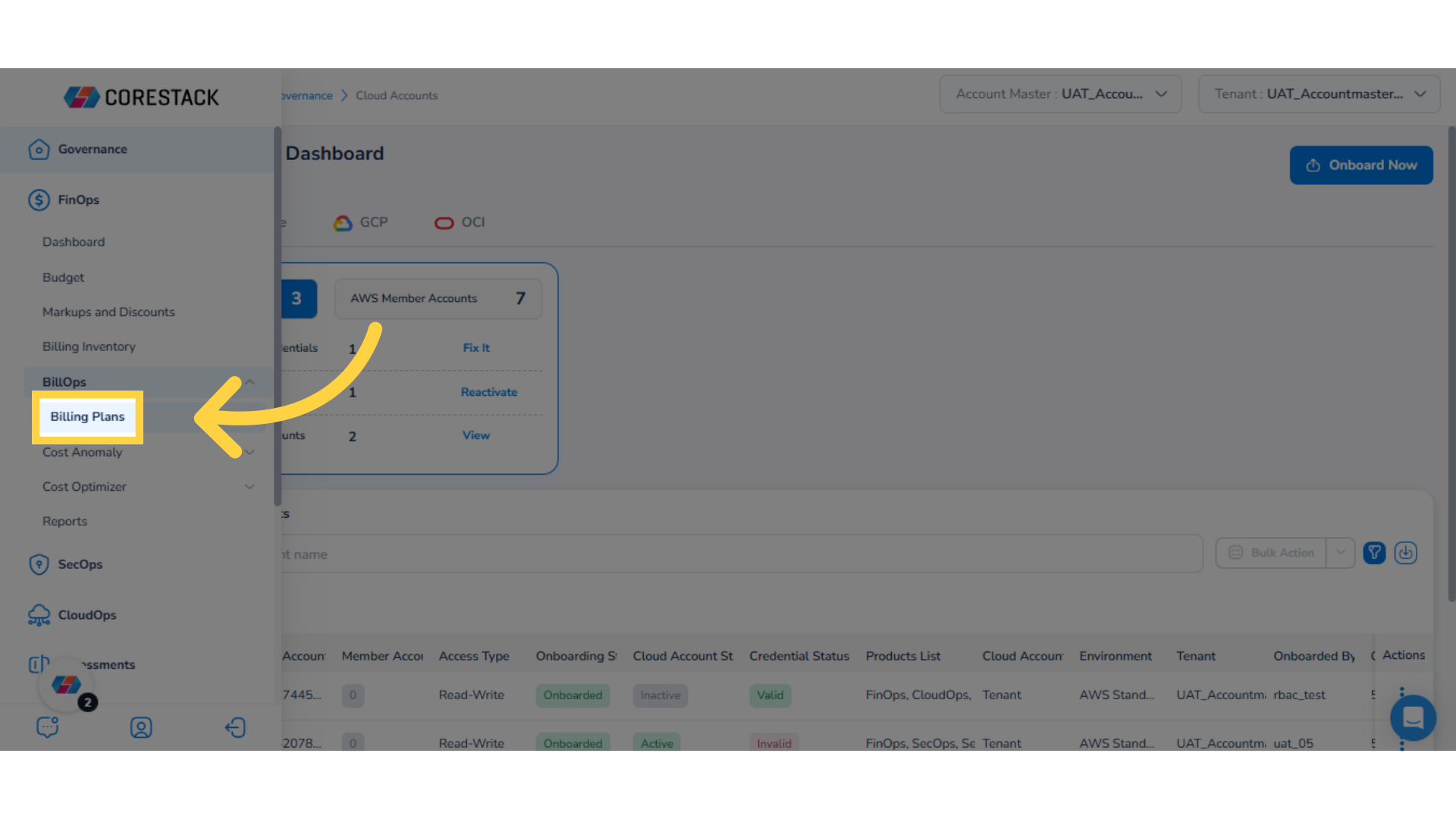
Task: Open Markups and Discounts item
Action: (x=108, y=312)
